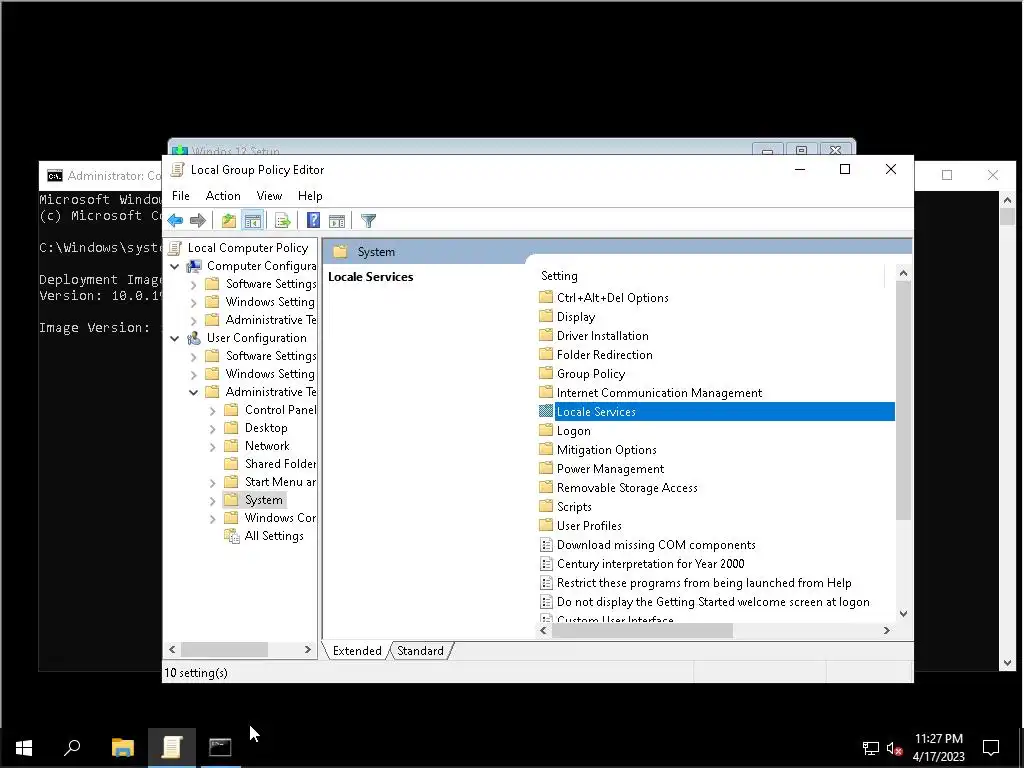Viewport: 1024px width, 768px height.
Task: Collapse the Computer Configuration node
Action: click(174, 266)
